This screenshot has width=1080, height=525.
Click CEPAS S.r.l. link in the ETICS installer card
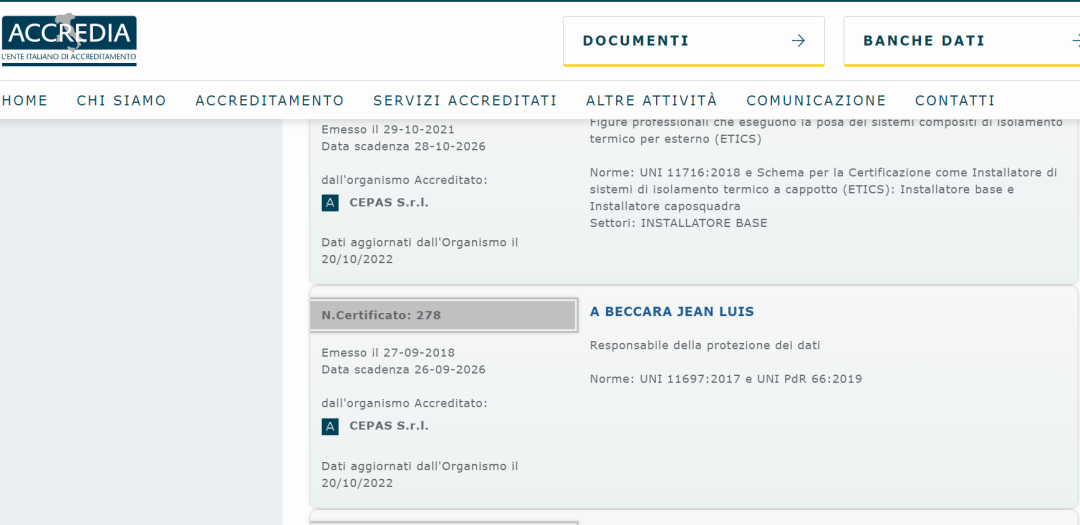[388, 203]
